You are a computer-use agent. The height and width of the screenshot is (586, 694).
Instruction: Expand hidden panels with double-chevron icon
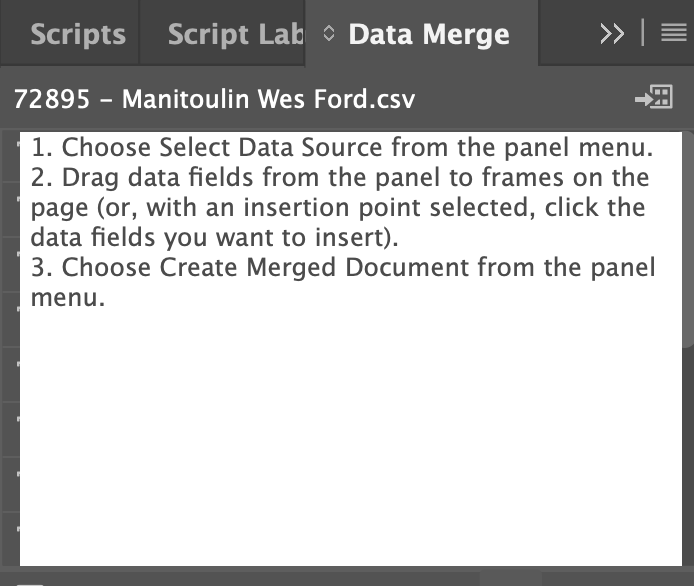[x=612, y=34]
